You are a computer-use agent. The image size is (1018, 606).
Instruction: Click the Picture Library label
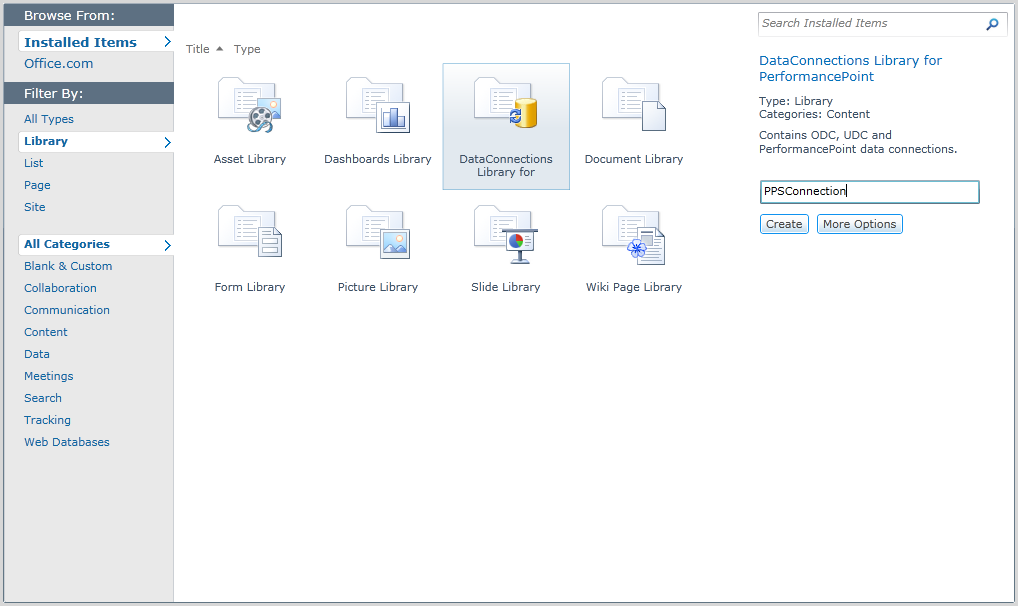pyautogui.click(x=378, y=287)
